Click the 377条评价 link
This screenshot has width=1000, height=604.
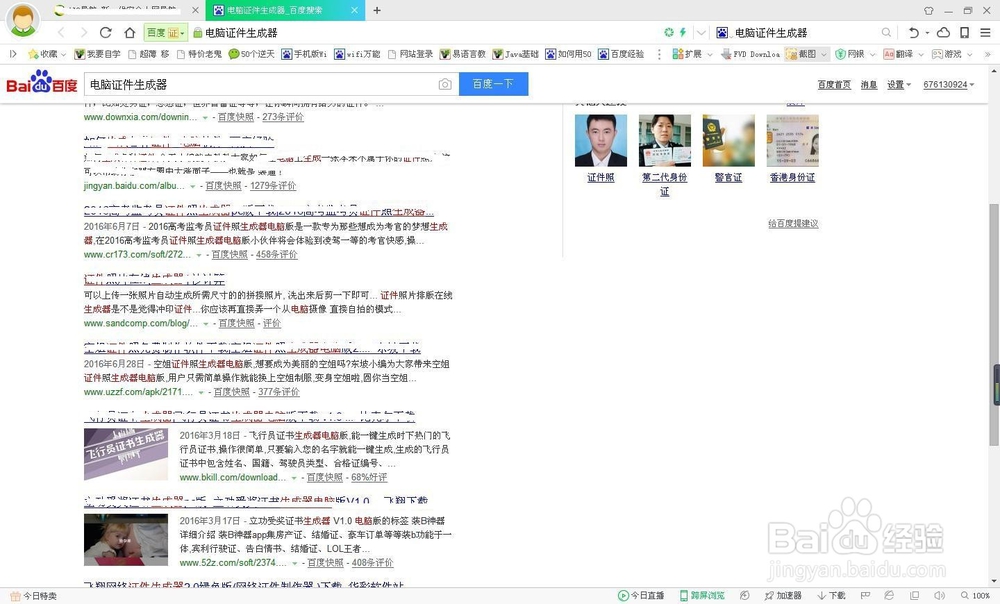pos(279,392)
